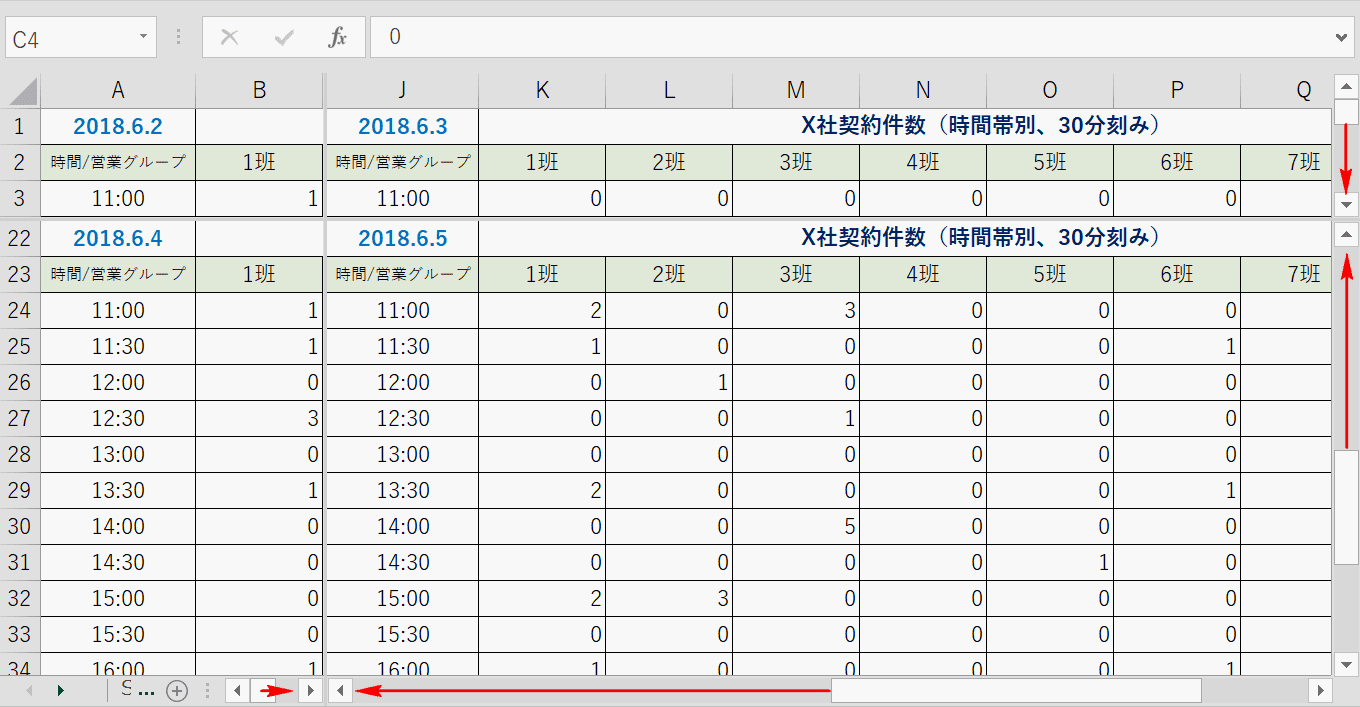
Task: Click the date cell 2018.6.5
Action: [403, 239]
